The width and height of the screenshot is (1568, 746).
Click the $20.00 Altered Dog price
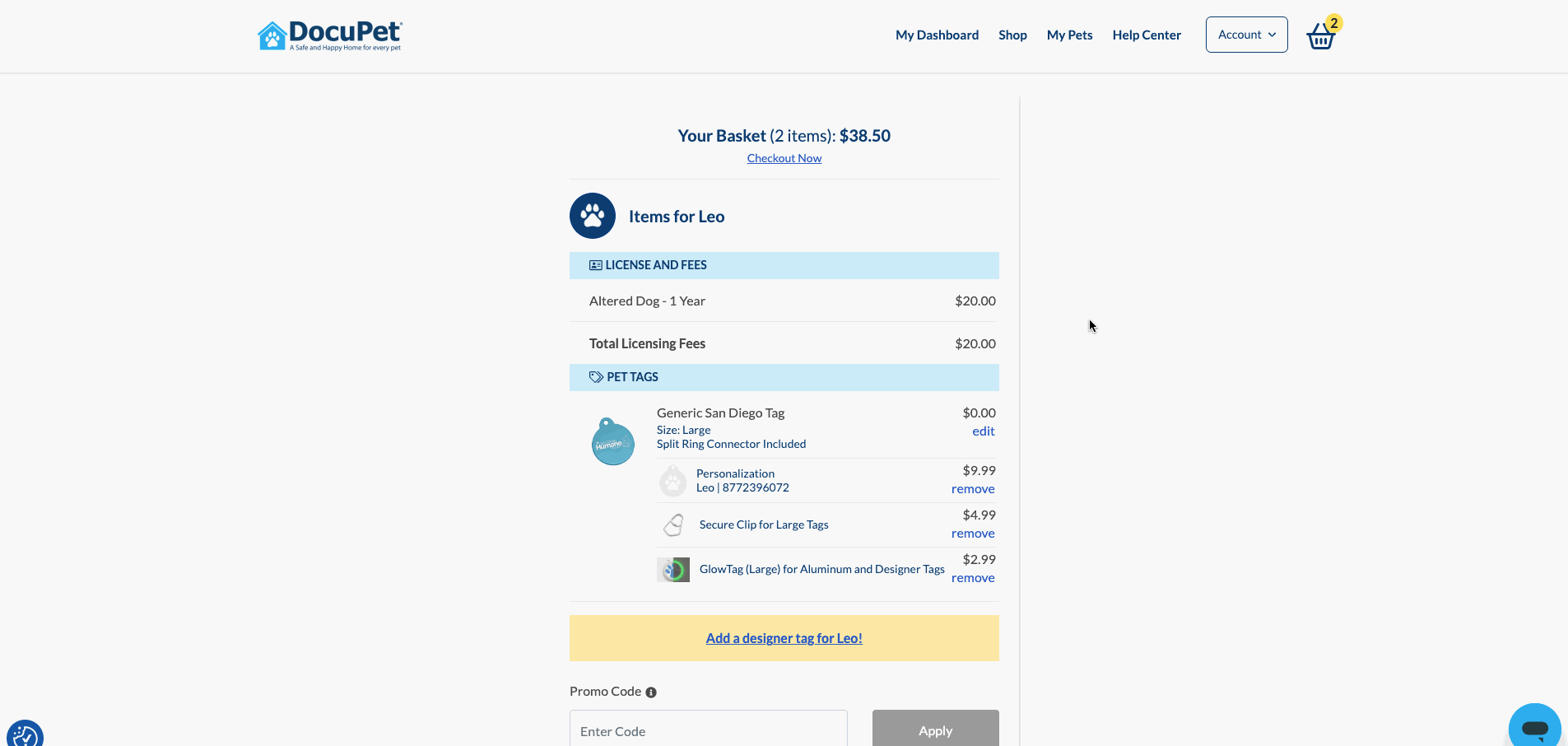(x=975, y=301)
